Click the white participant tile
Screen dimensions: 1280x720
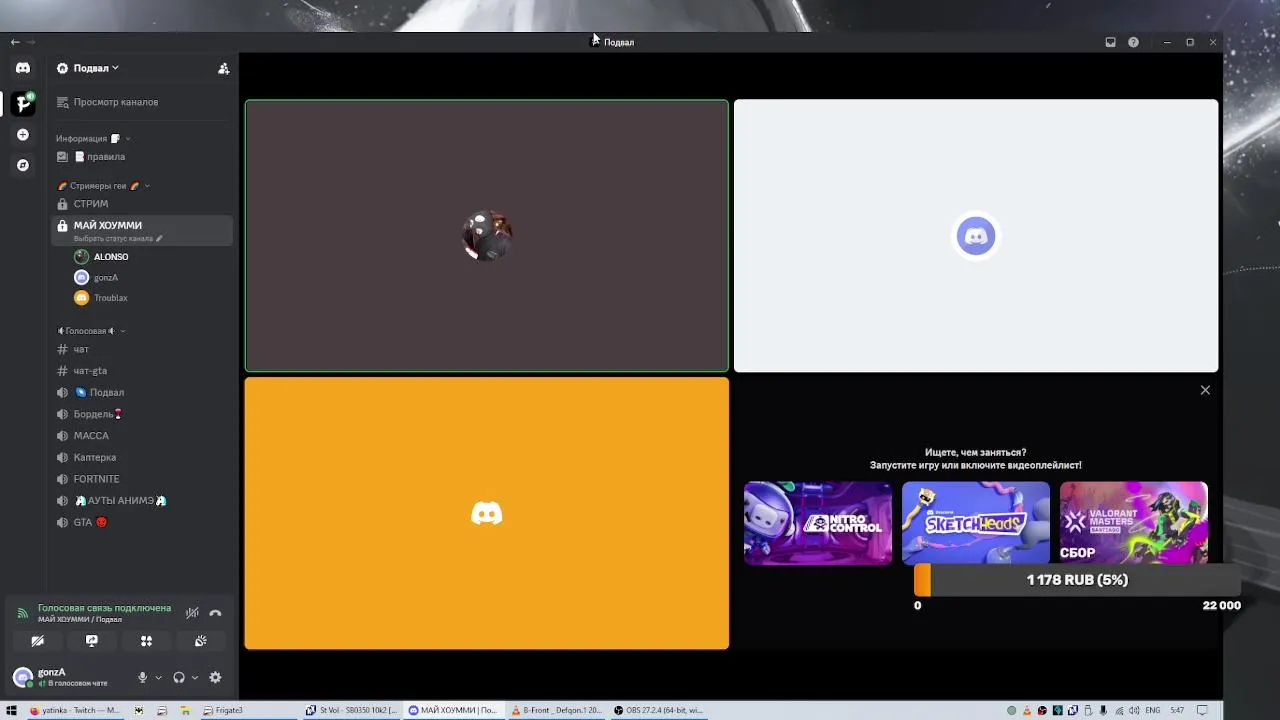pos(976,236)
